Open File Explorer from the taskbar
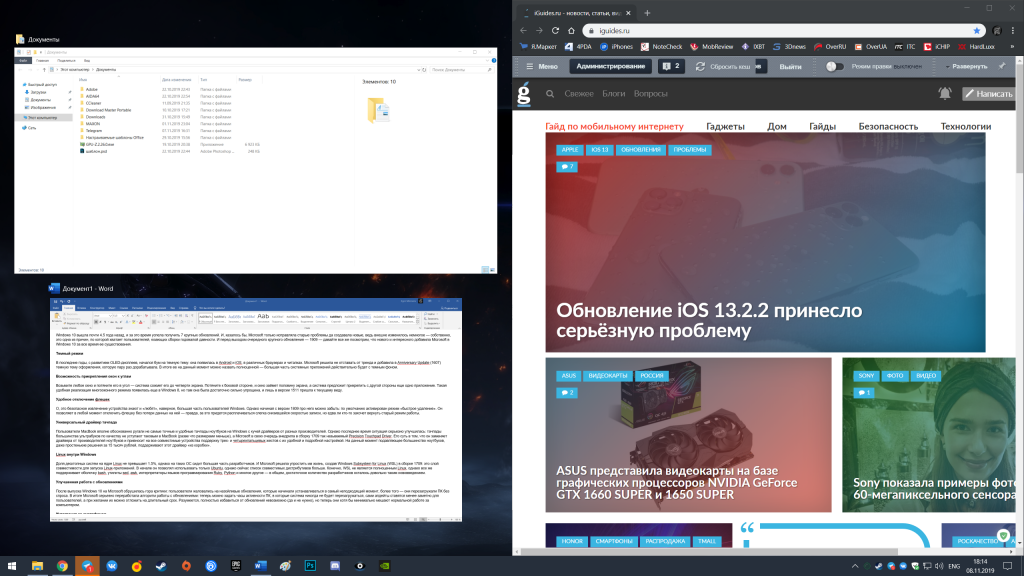This screenshot has width=1024, height=576. point(37,566)
